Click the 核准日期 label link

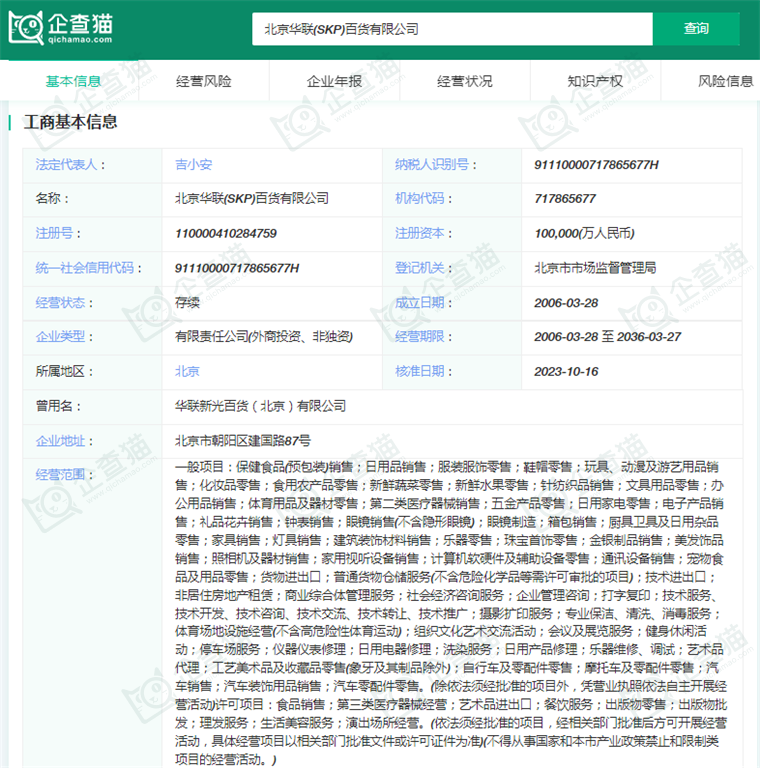[x=420, y=371]
